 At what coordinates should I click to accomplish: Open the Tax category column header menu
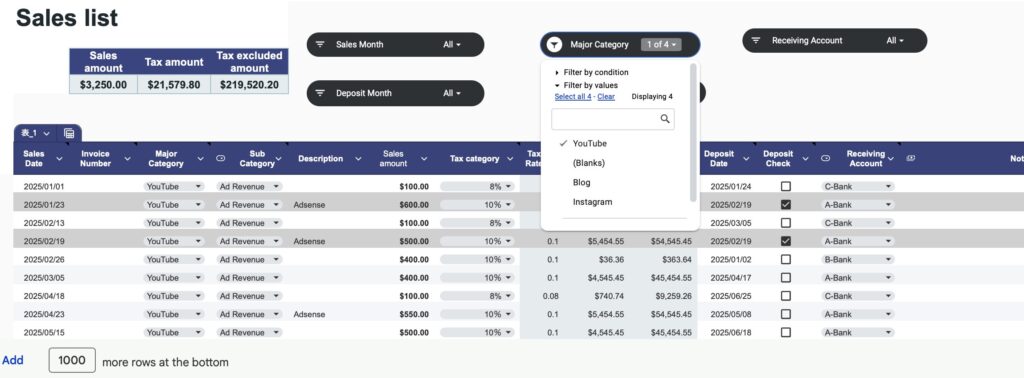[509, 159]
